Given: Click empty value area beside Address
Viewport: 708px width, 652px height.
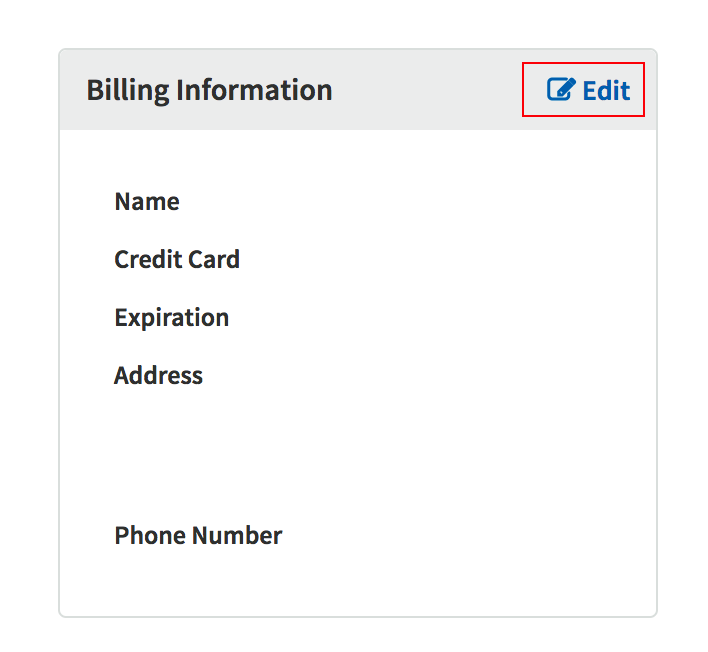Looking at the screenshot, I should tap(420, 376).
